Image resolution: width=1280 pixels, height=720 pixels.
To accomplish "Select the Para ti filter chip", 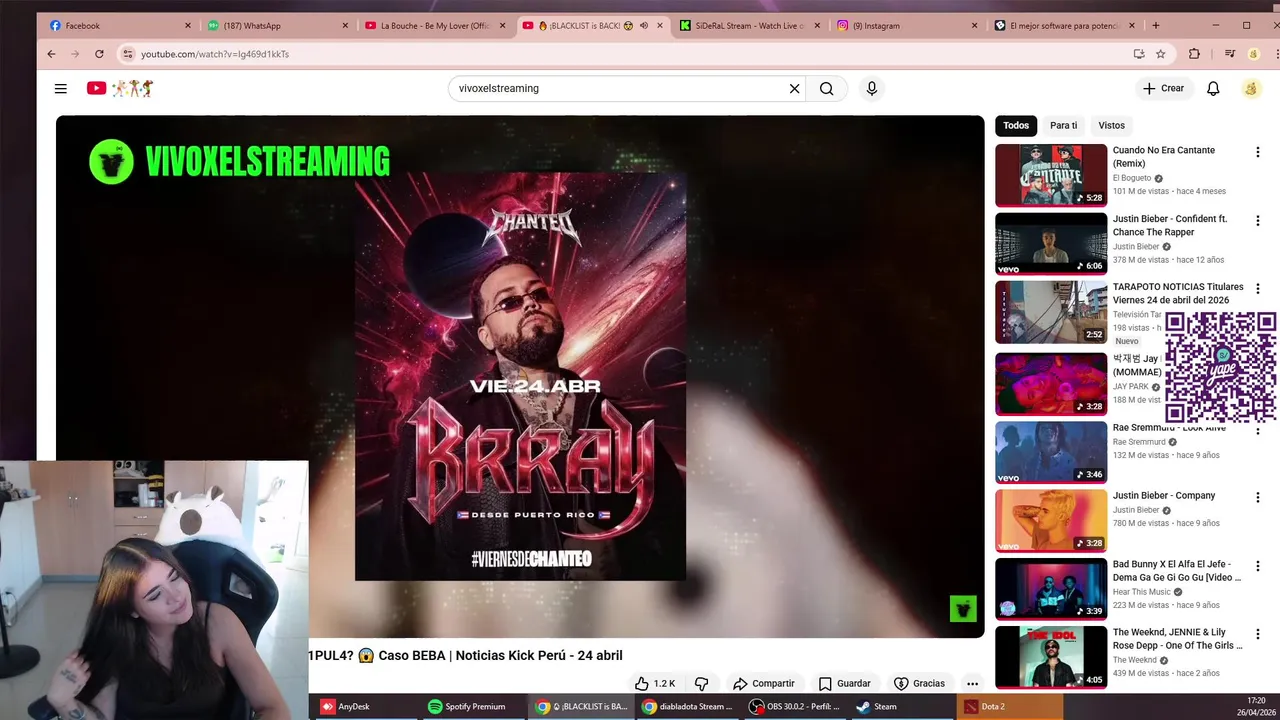I will click(1063, 125).
